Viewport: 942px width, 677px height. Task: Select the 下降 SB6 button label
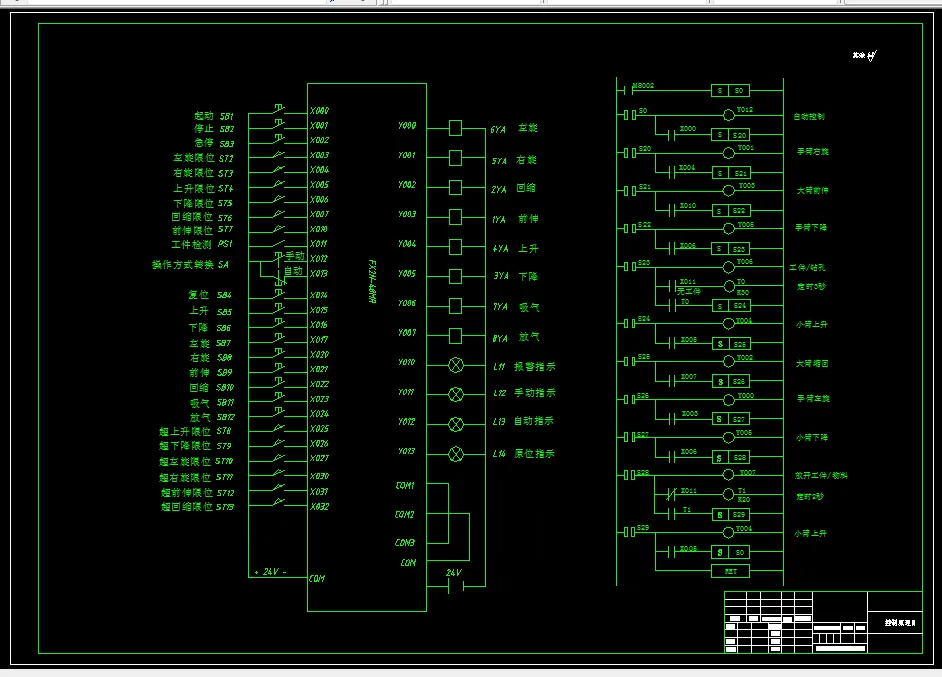point(210,327)
